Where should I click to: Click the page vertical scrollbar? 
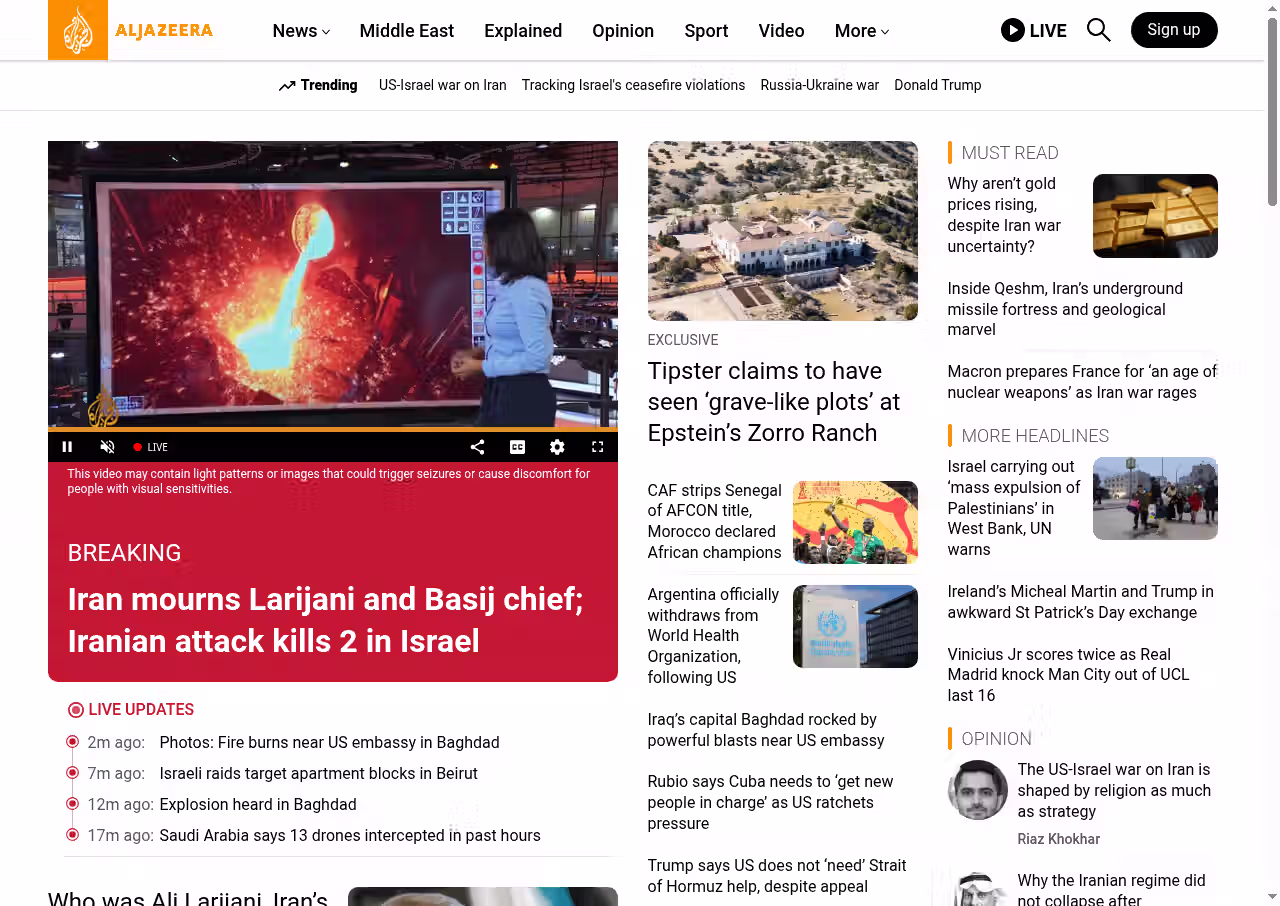click(1272, 110)
